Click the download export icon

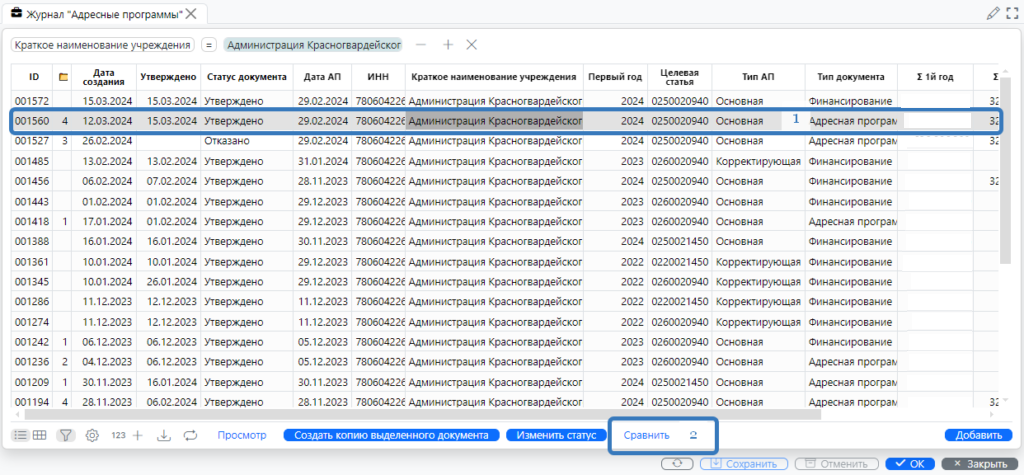pyautogui.click(x=164, y=436)
